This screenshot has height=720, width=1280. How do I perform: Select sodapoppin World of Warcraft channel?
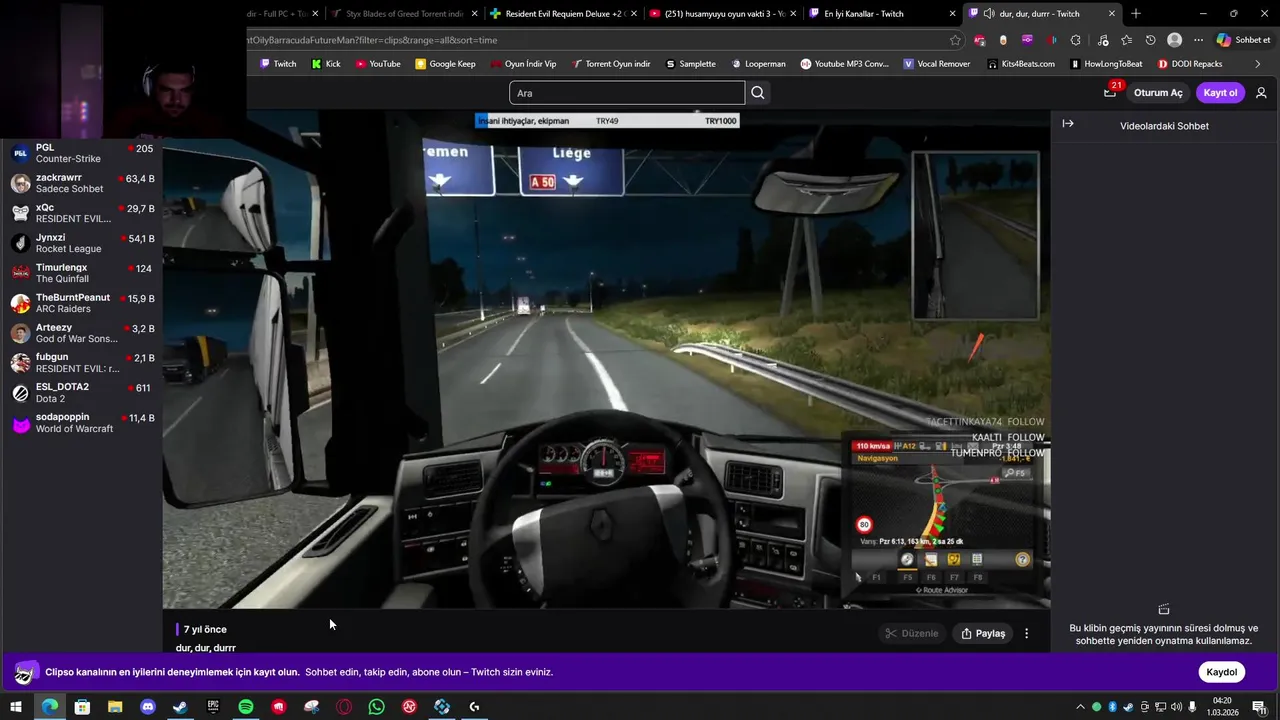click(x=81, y=423)
